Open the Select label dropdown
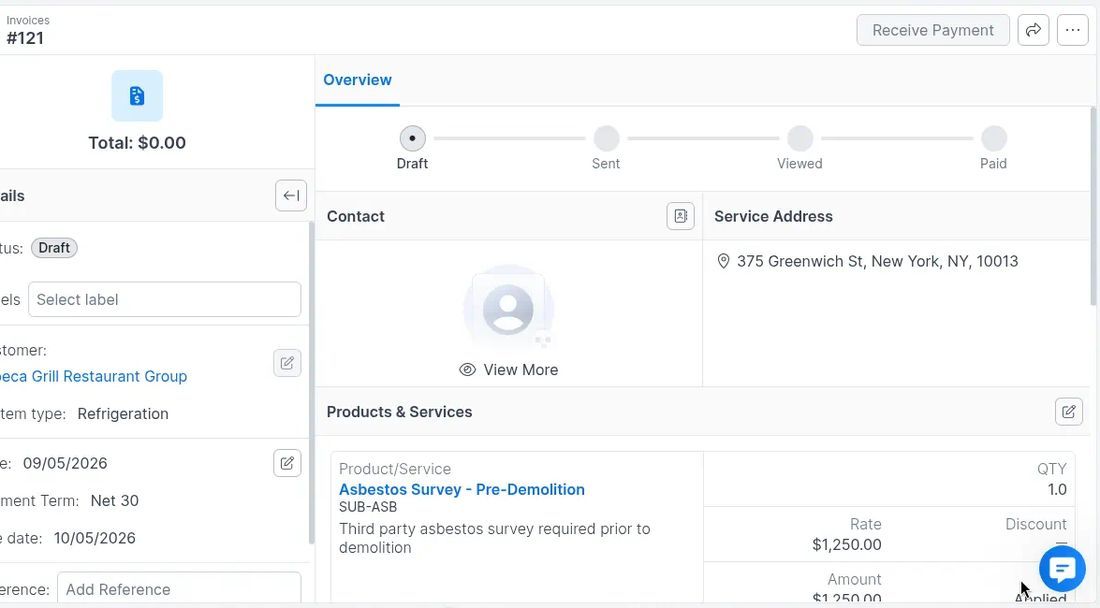This screenshot has width=1100, height=608. tap(164, 299)
